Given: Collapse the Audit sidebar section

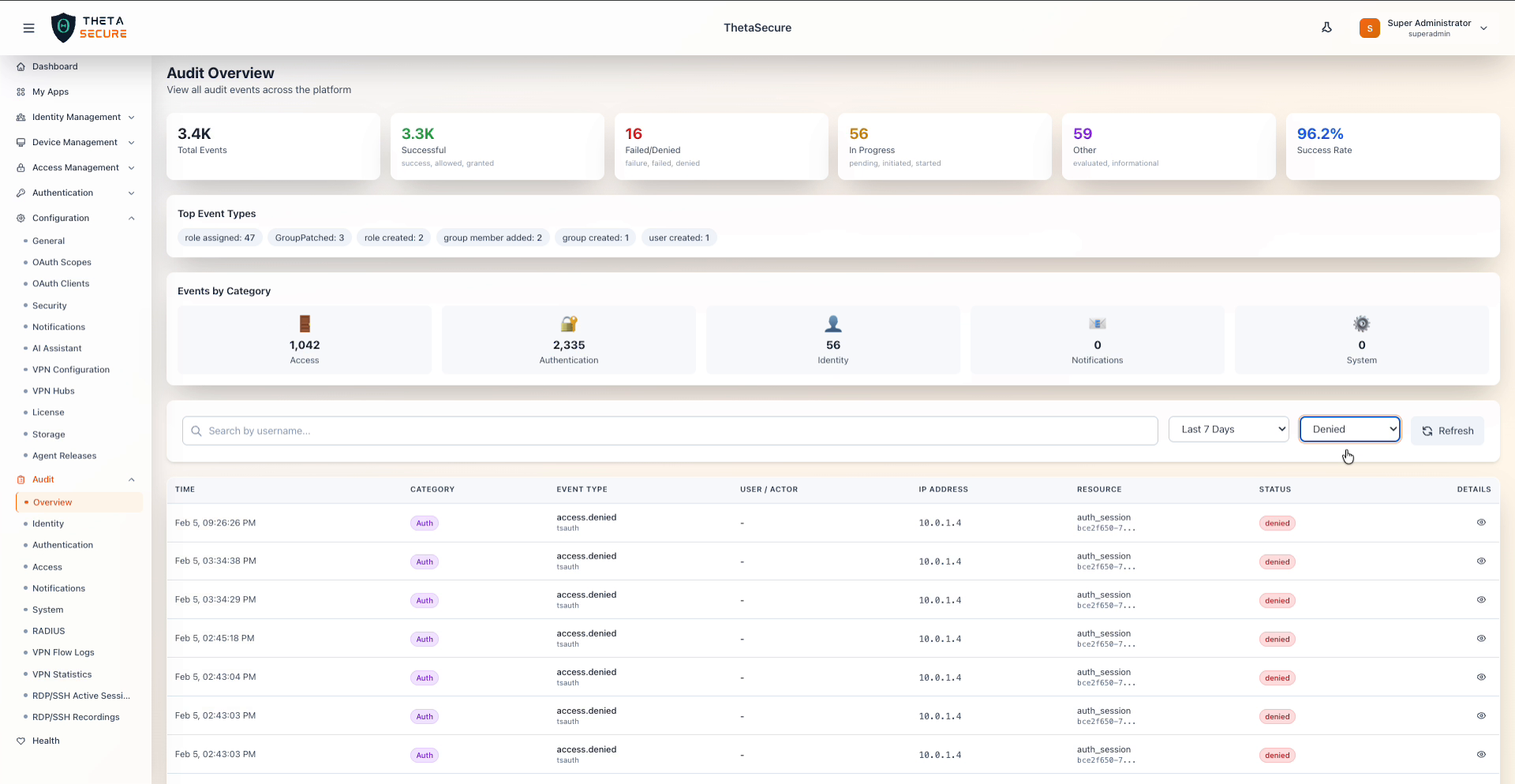Looking at the screenshot, I should [x=131, y=480].
